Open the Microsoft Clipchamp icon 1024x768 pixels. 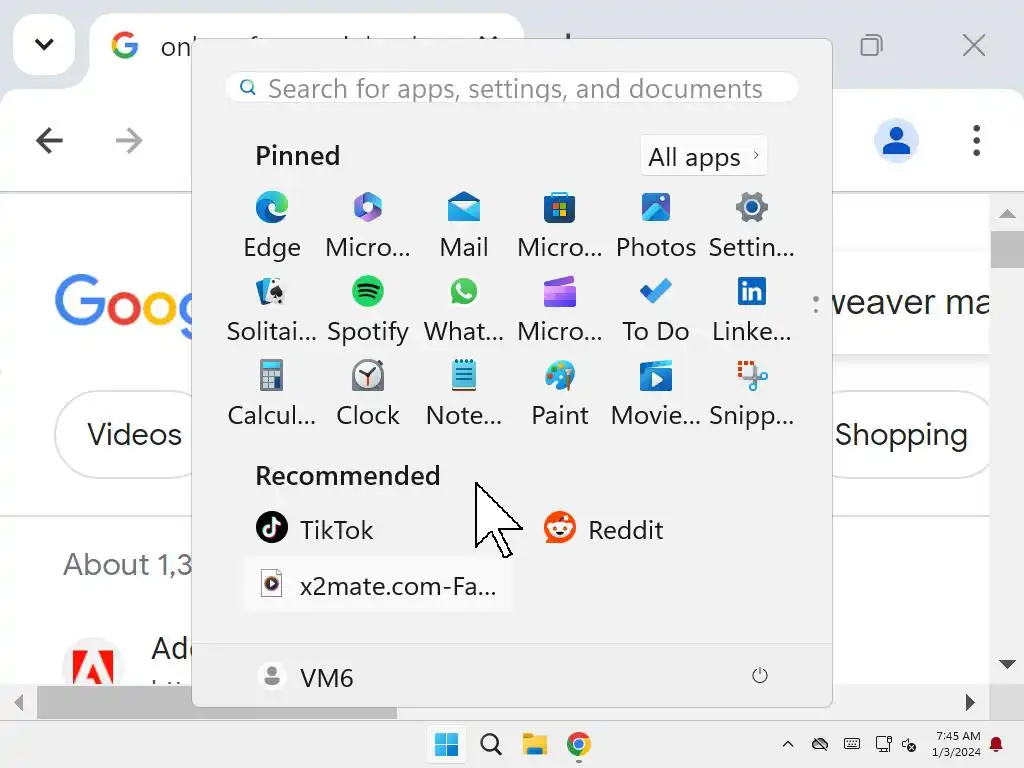click(x=560, y=309)
